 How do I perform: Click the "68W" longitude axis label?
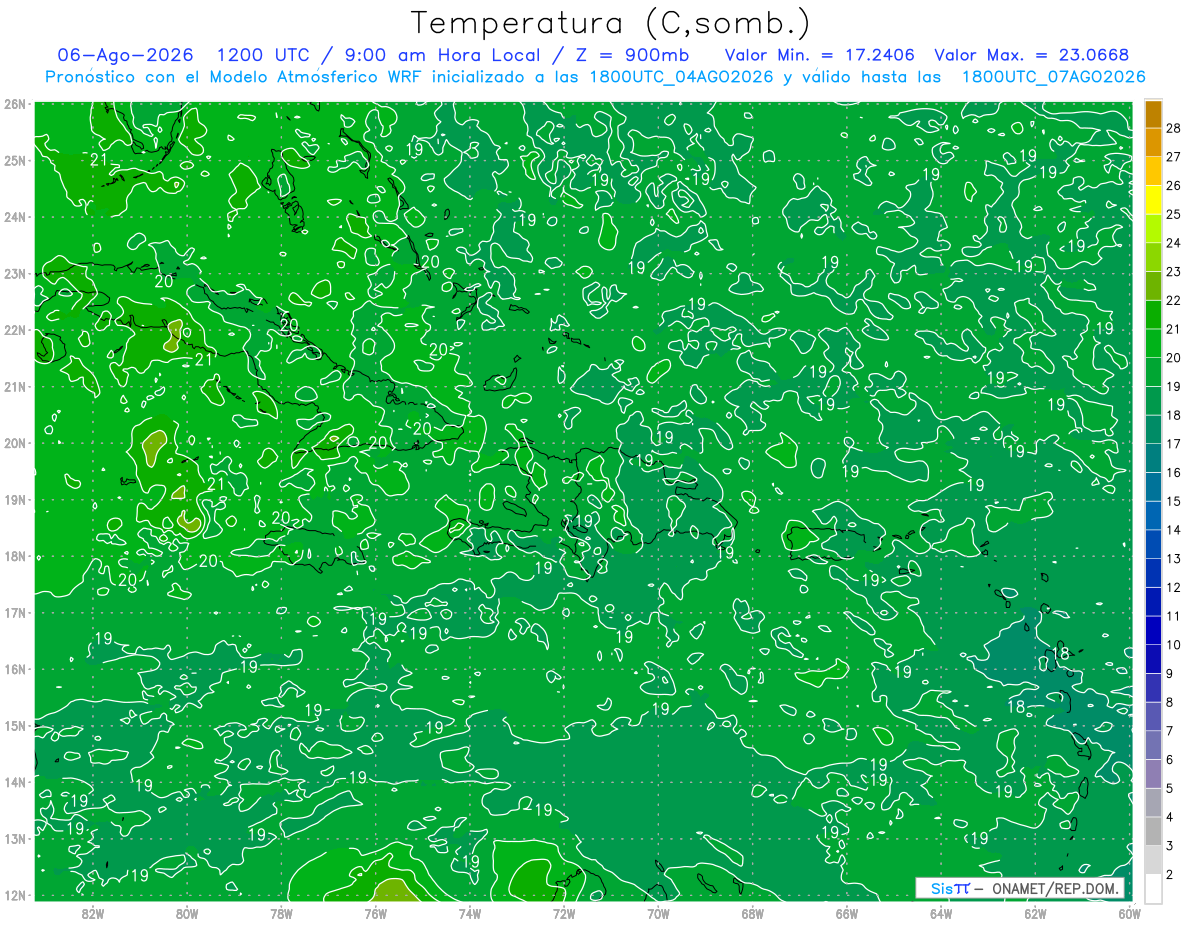click(753, 913)
